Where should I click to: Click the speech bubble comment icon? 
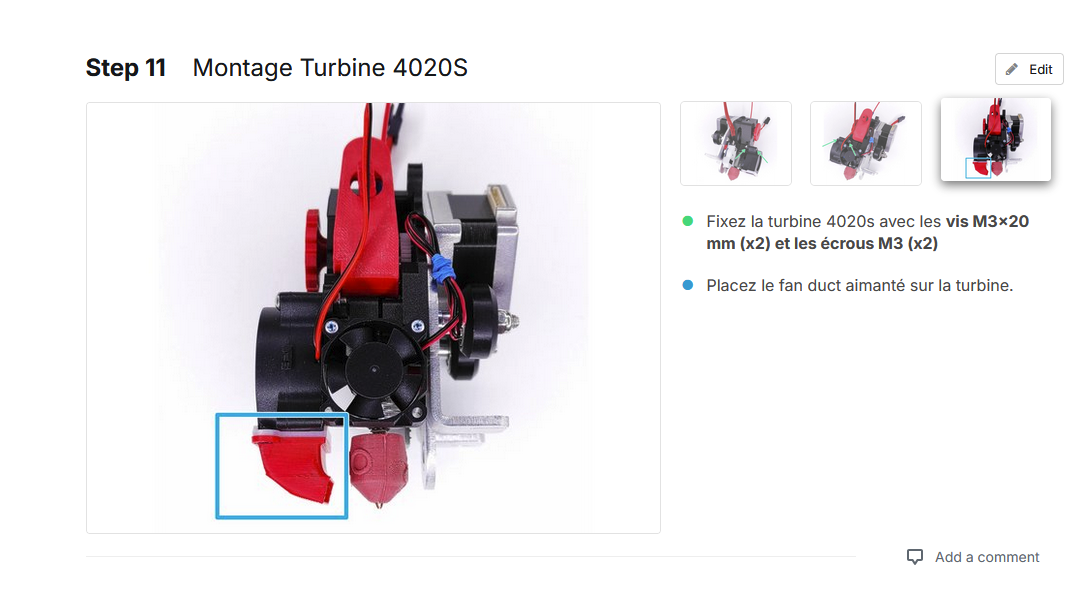(915, 557)
